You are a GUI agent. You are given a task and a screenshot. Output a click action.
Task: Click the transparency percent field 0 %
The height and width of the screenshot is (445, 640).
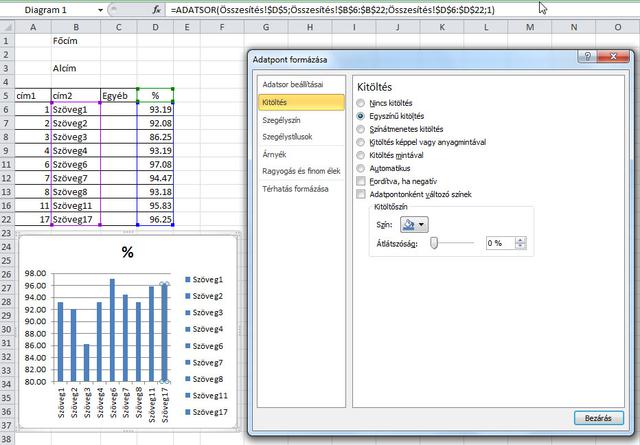click(500, 243)
